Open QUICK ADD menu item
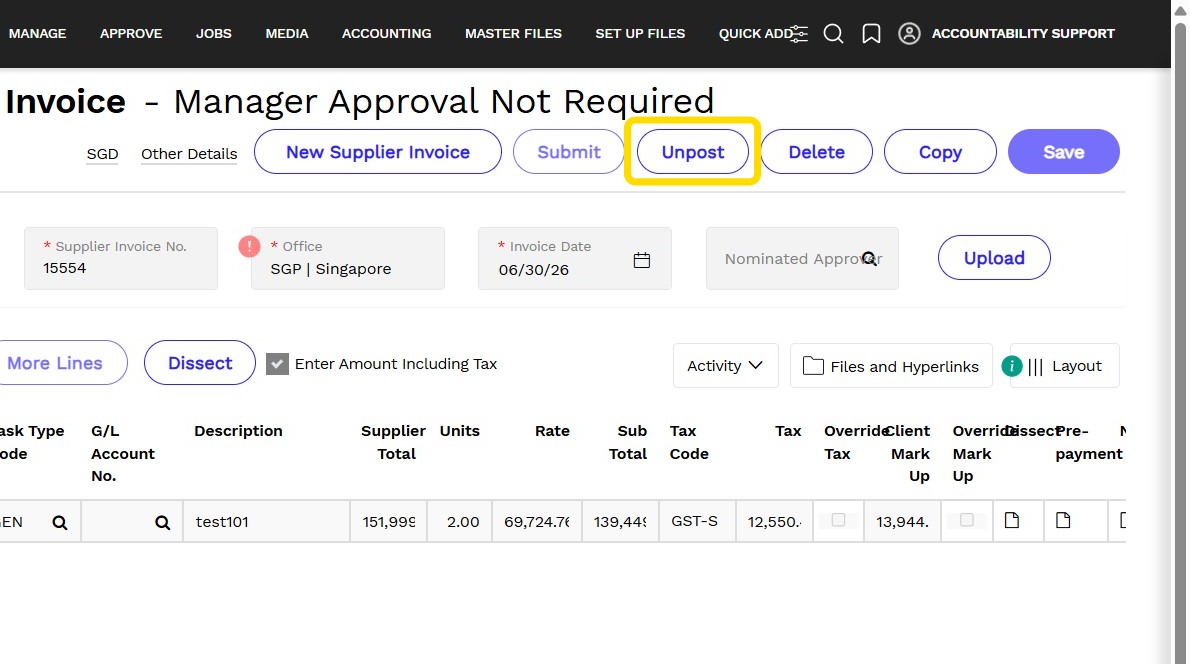This screenshot has width=1190, height=664. tap(755, 33)
